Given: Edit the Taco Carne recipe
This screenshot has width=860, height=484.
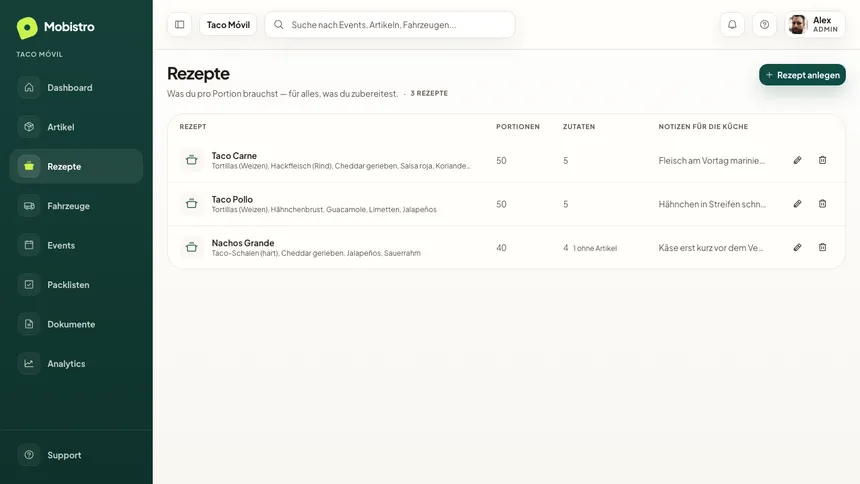Looking at the screenshot, I should click(x=797, y=160).
